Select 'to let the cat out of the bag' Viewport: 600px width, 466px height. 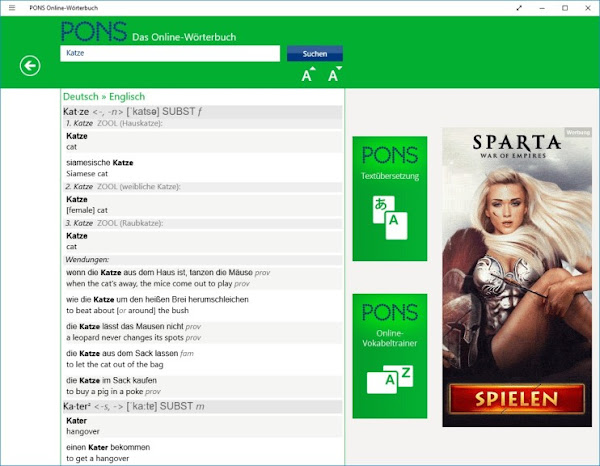115,364
